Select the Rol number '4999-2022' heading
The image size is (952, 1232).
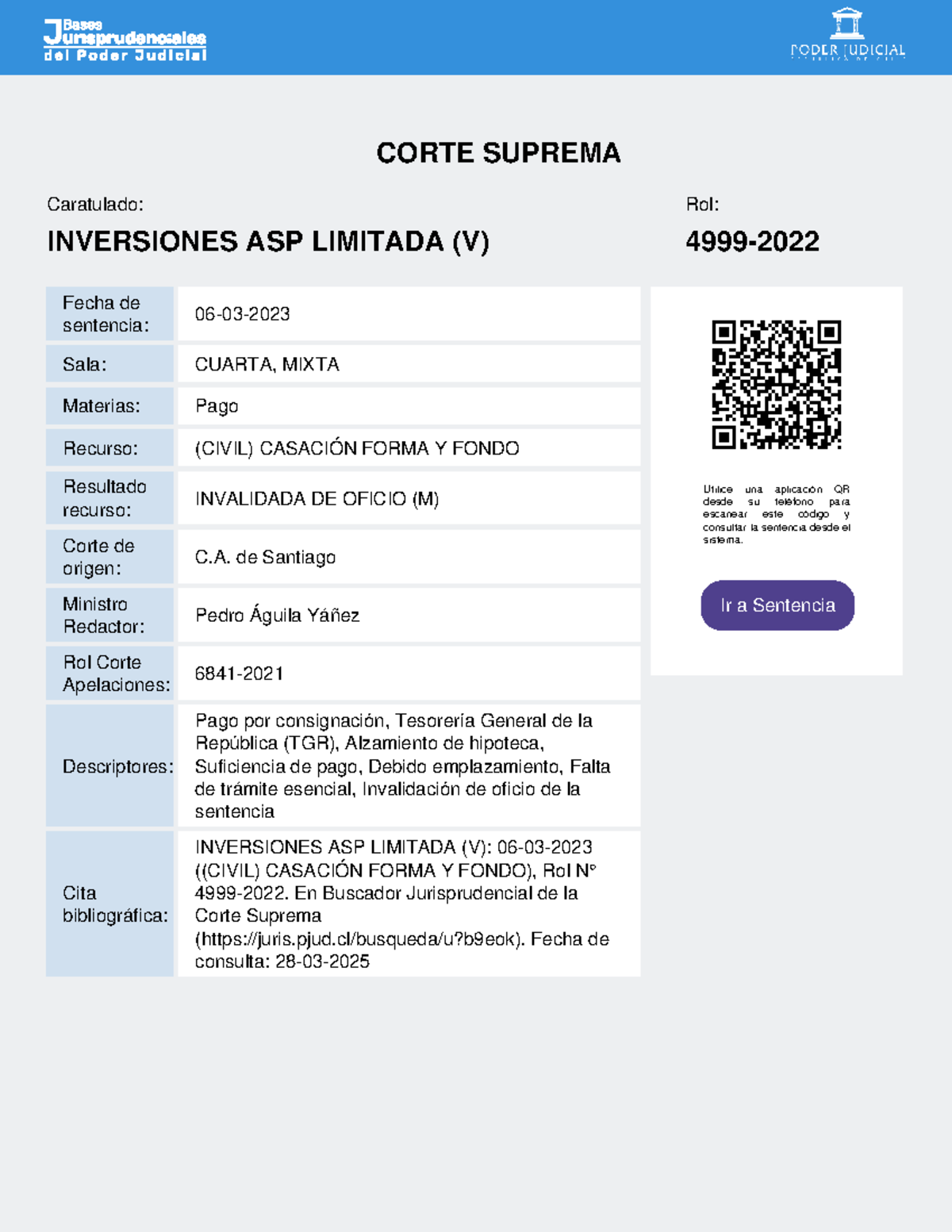[x=752, y=241]
